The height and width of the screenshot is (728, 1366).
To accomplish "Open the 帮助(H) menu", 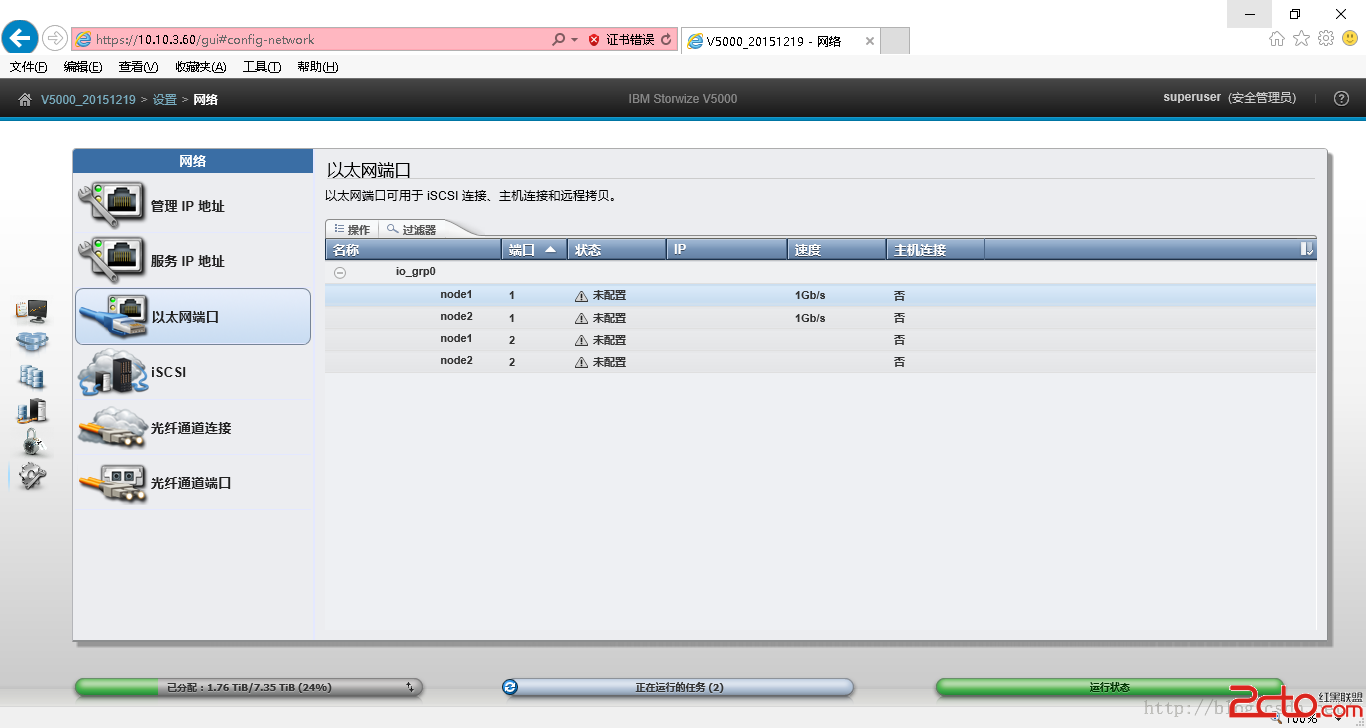I will (x=318, y=67).
